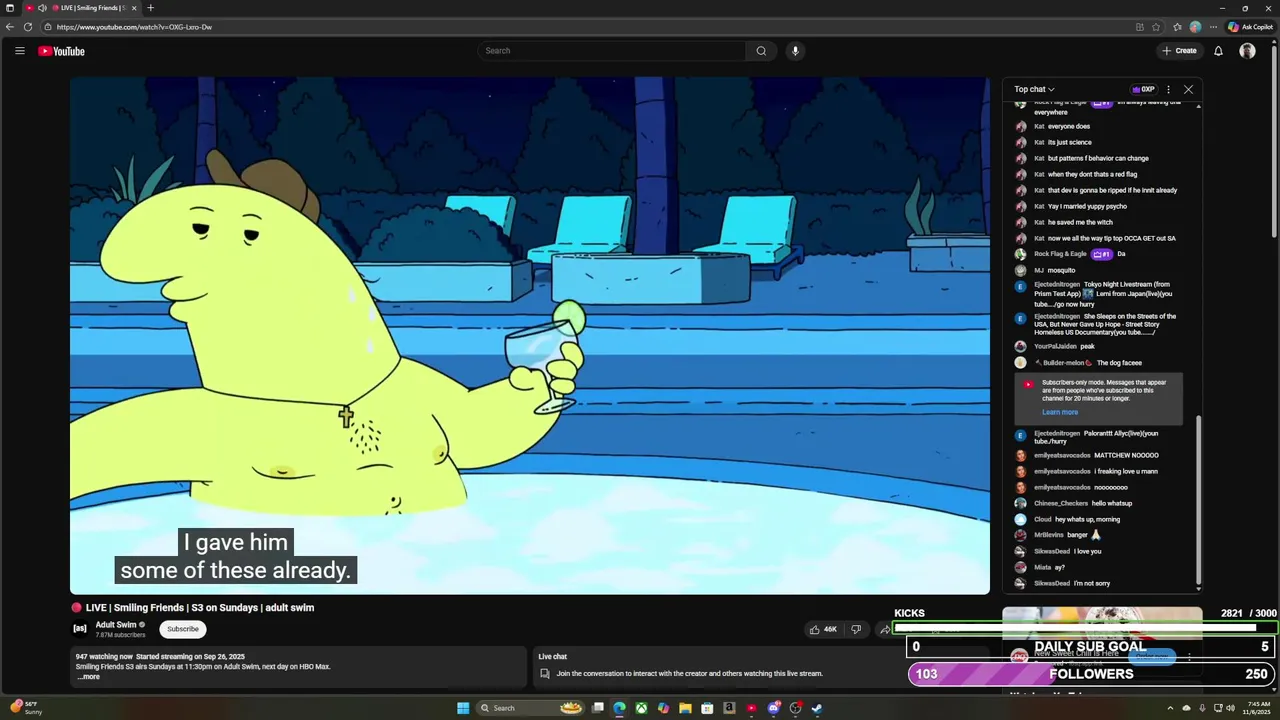The height and width of the screenshot is (720, 1280).
Task: Open Microsoft Edge from the taskbar
Action: tap(619, 708)
